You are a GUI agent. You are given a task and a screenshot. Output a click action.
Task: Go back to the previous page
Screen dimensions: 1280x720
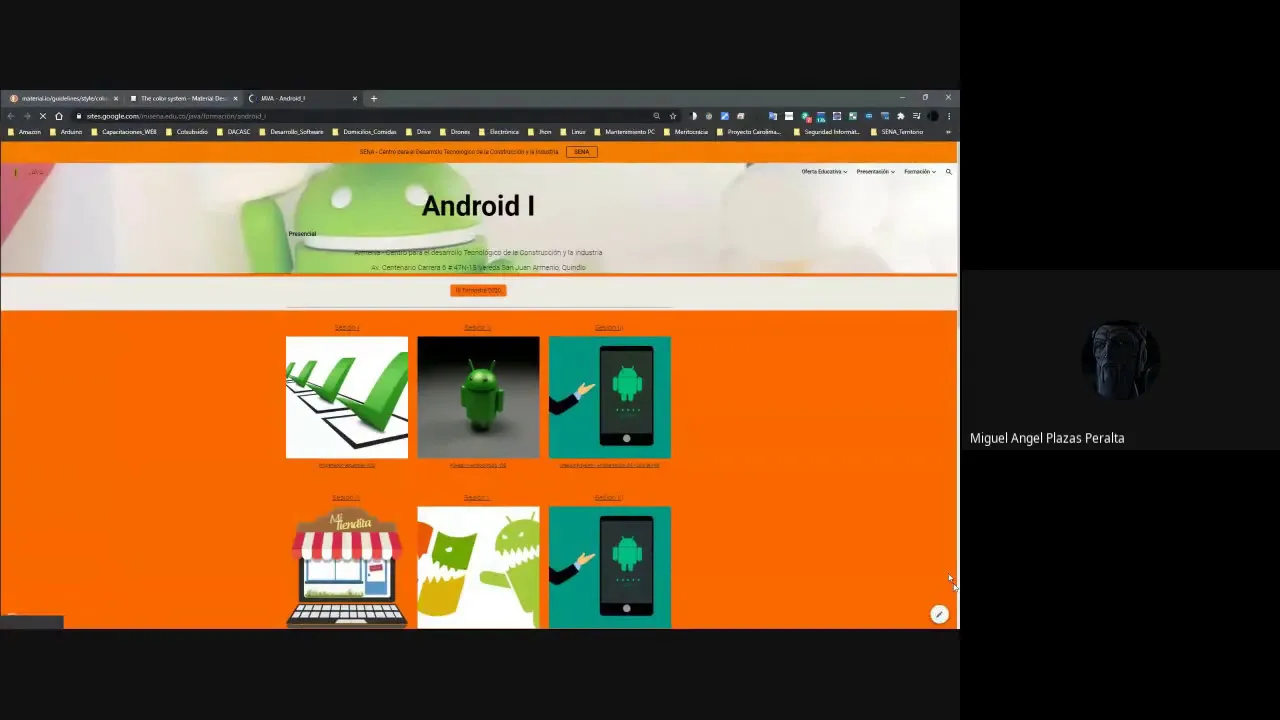pyautogui.click(x=10, y=116)
